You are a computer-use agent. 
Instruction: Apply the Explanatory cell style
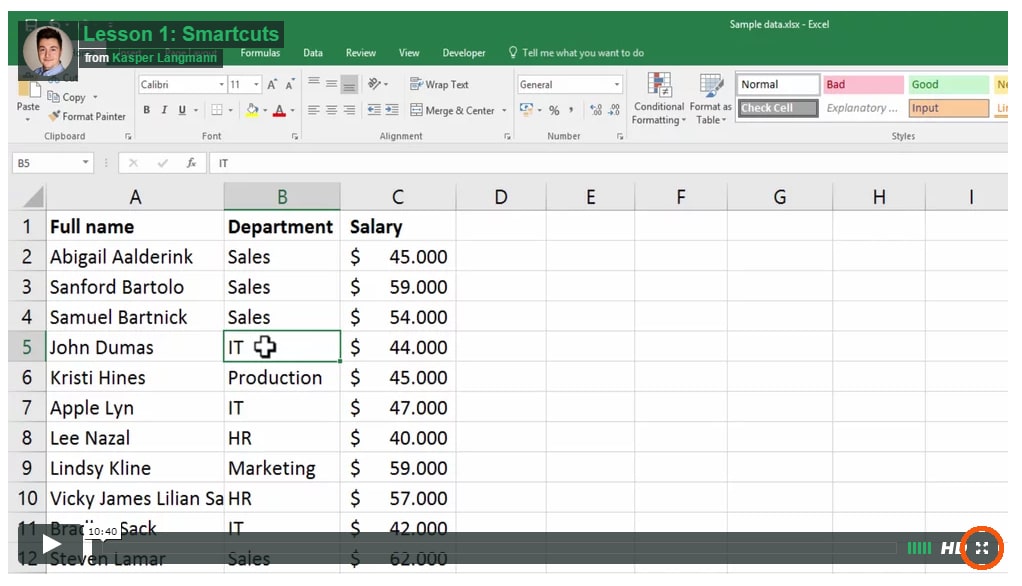point(863,108)
